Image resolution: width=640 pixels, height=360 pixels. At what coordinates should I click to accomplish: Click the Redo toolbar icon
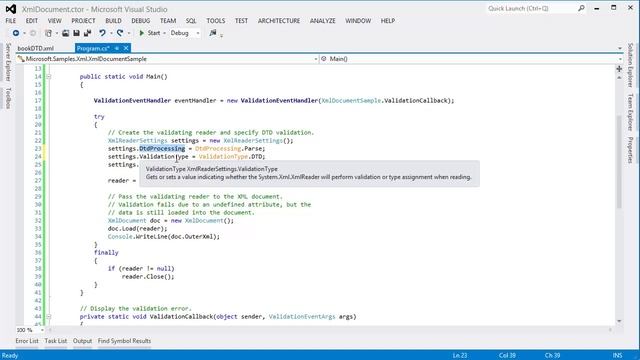click(120, 33)
